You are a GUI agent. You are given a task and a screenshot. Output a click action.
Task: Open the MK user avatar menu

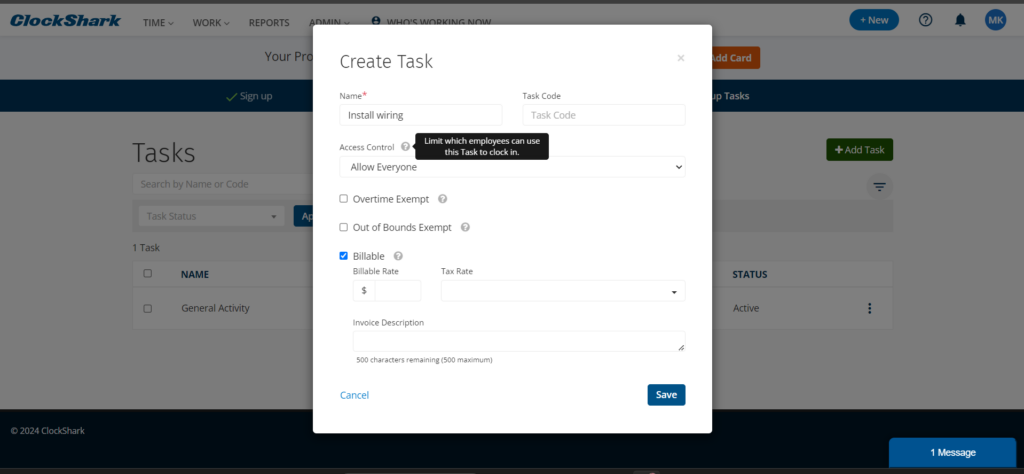point(995,20)
